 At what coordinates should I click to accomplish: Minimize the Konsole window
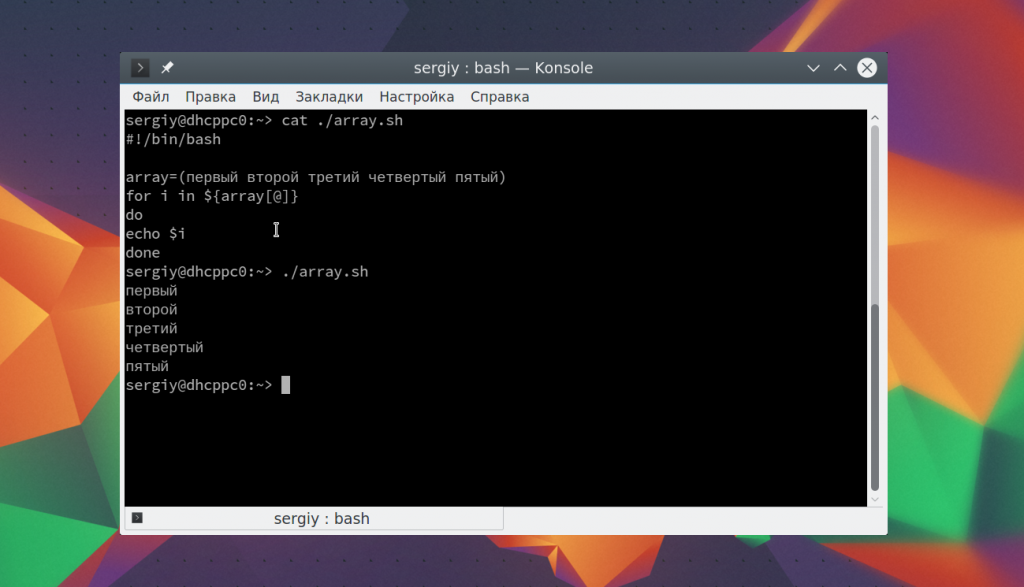tap(815, 68)
